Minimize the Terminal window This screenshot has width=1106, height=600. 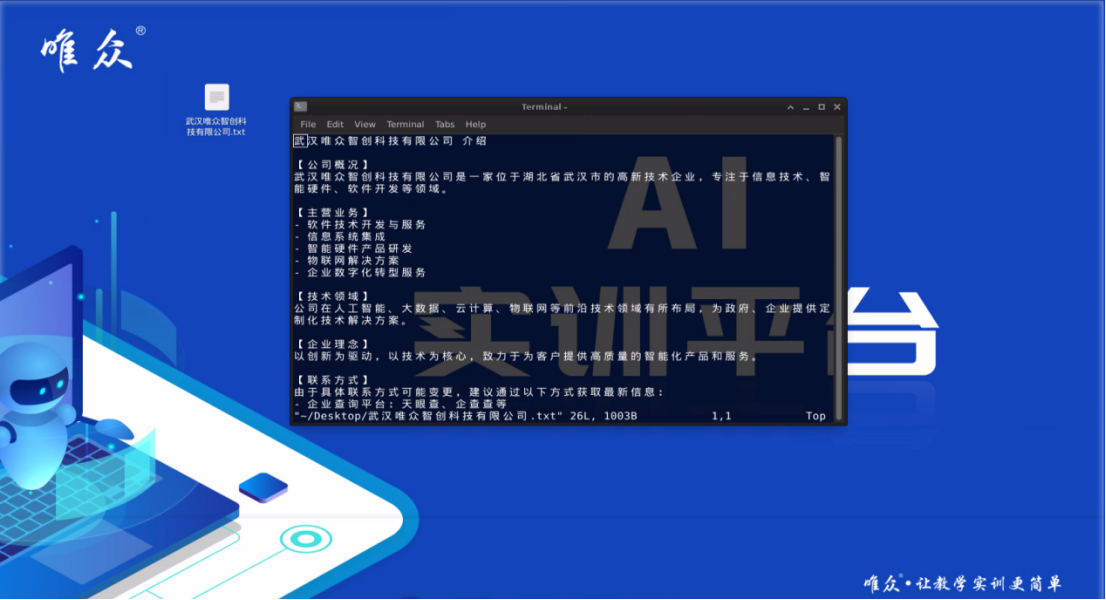pos(806,107)
